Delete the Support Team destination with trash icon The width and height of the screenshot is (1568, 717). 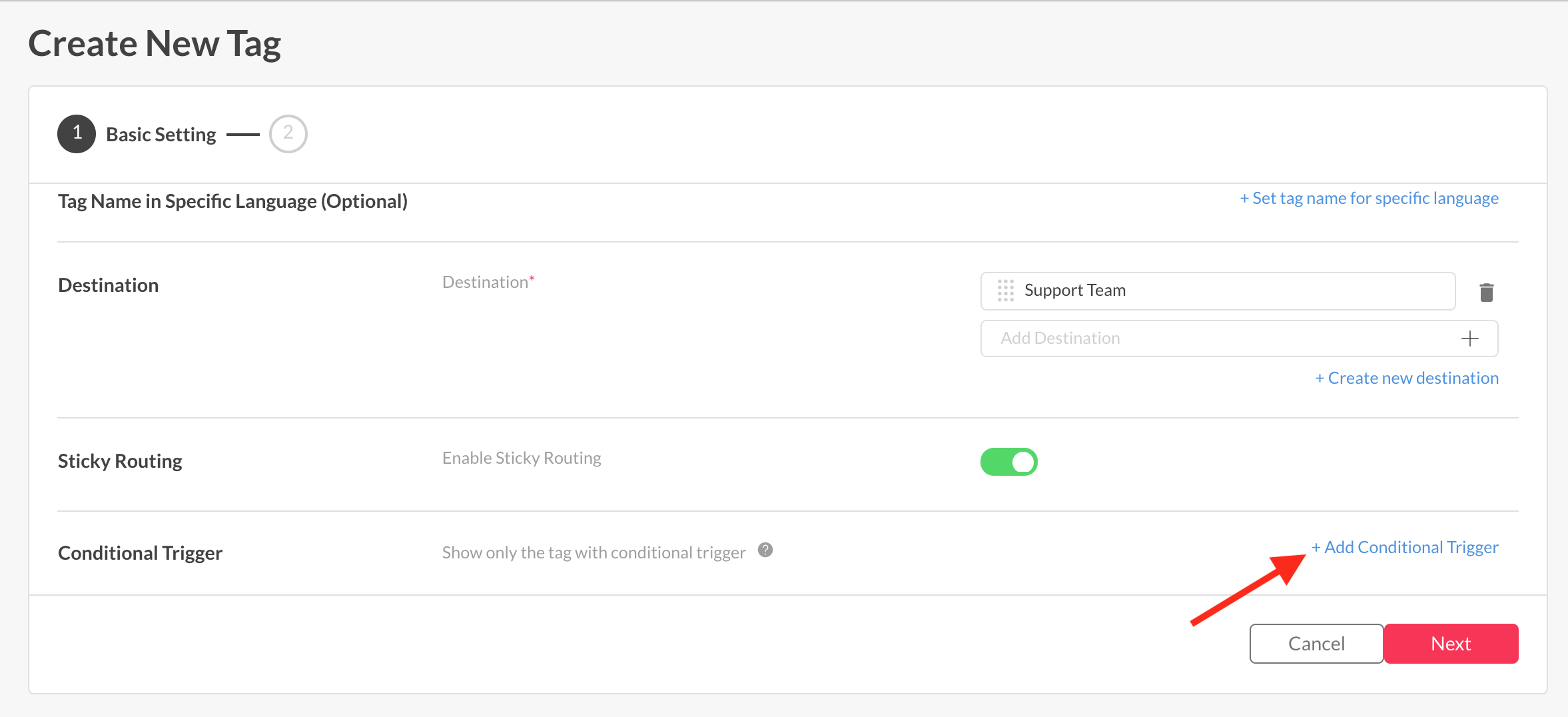pyautogui.click(x=1486, y=292)
